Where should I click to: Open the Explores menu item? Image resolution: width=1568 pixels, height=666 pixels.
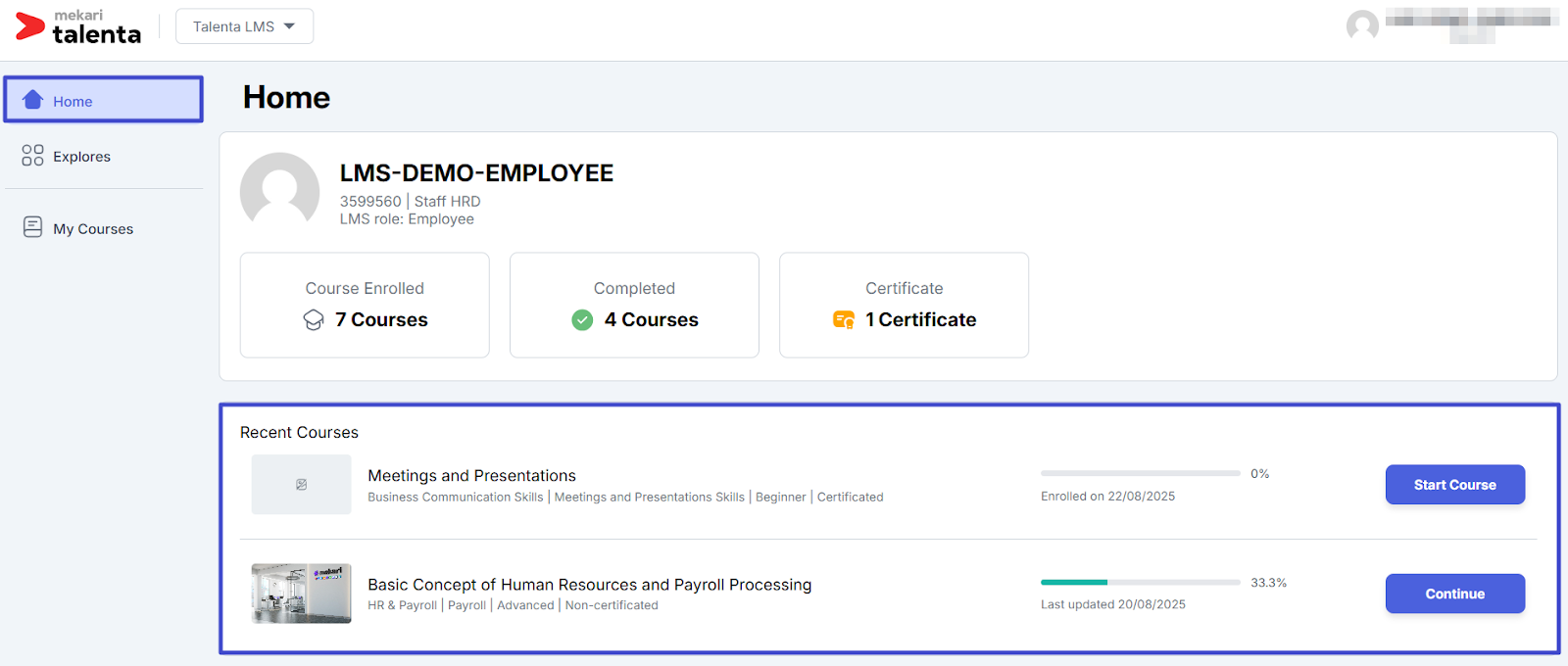click(x=81, y=157)
